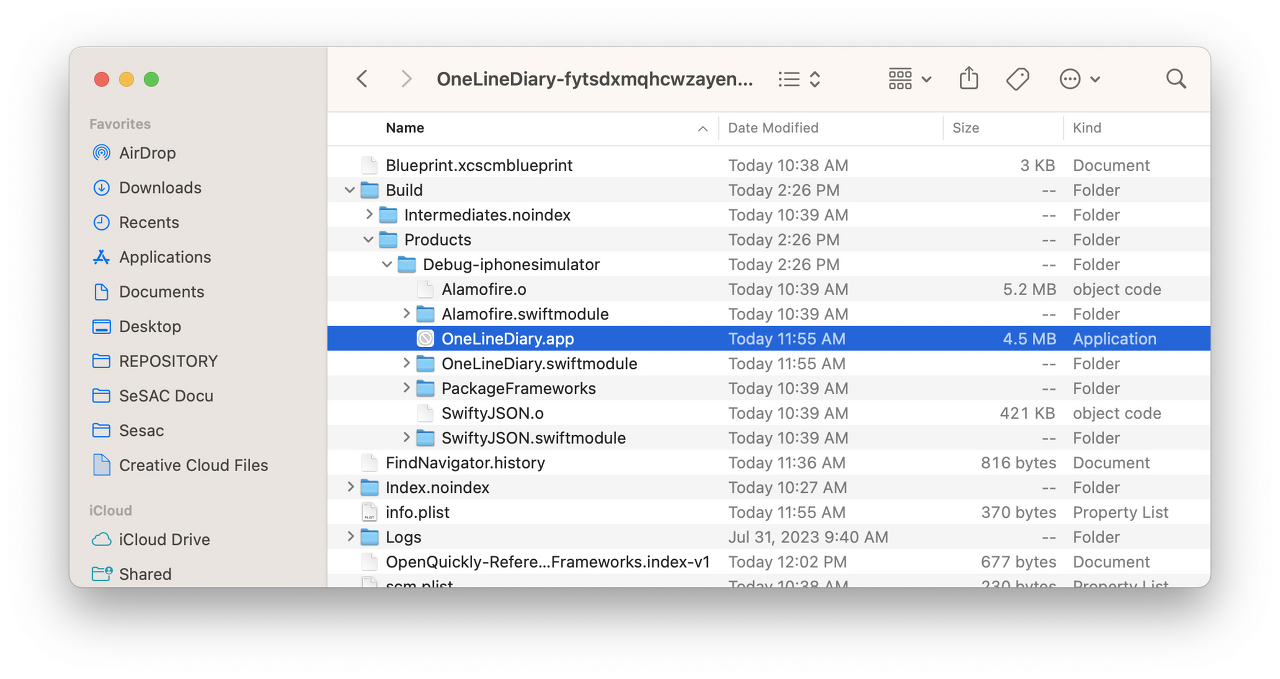
Task: Select SwiftyJSON.swiftmodule row
Action: pos(769,438)
